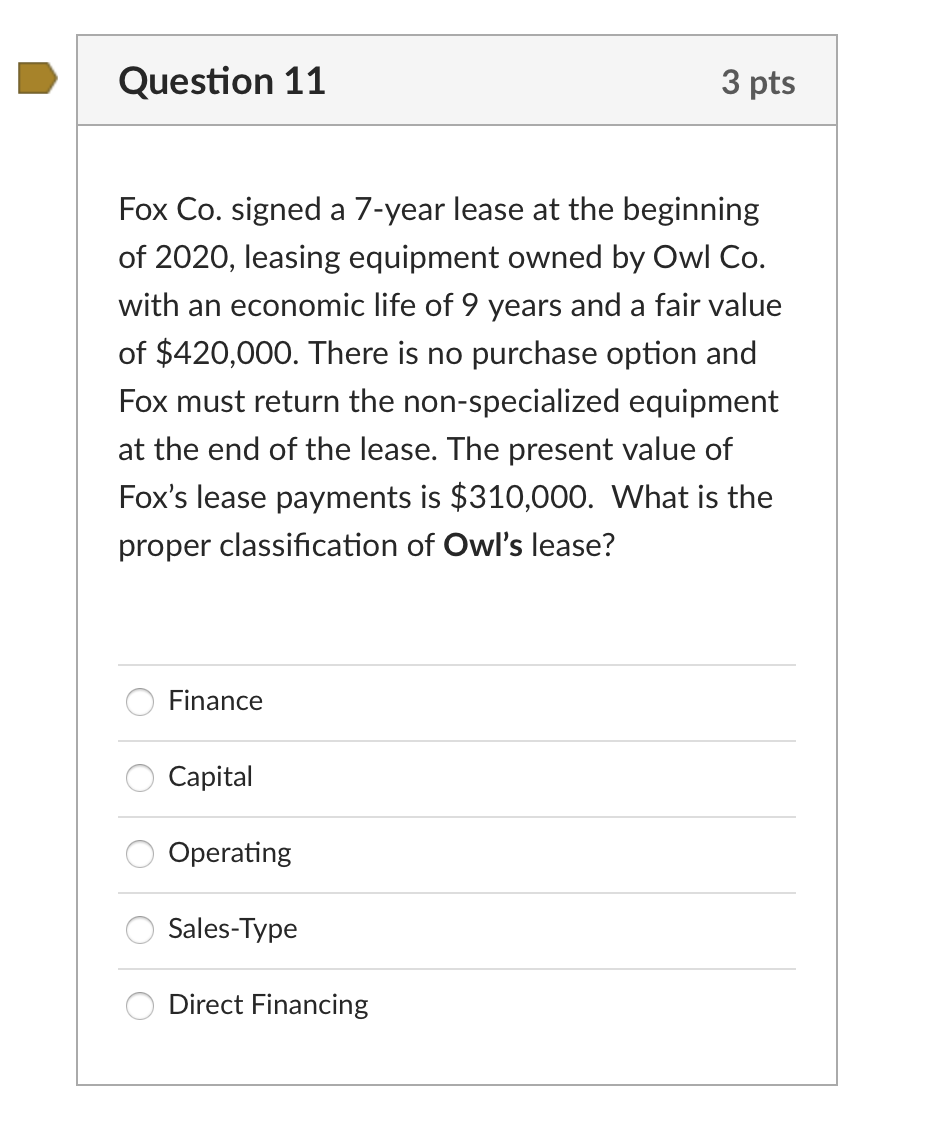Viewport: 932px width, 1130px height.
Task: Click the question card header bar
Action: click(456, 80)
